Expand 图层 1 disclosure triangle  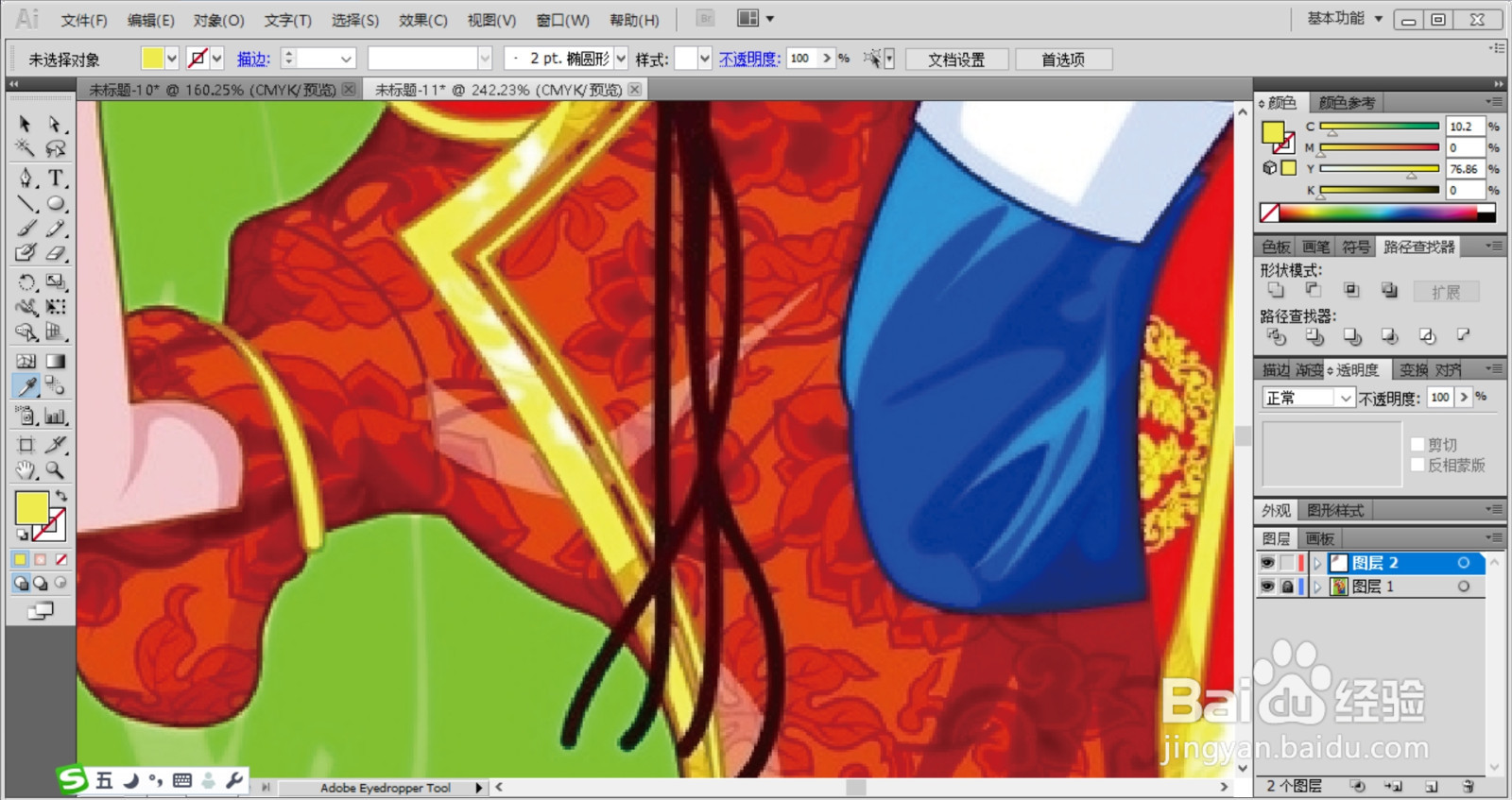(x=1316, y=587)
